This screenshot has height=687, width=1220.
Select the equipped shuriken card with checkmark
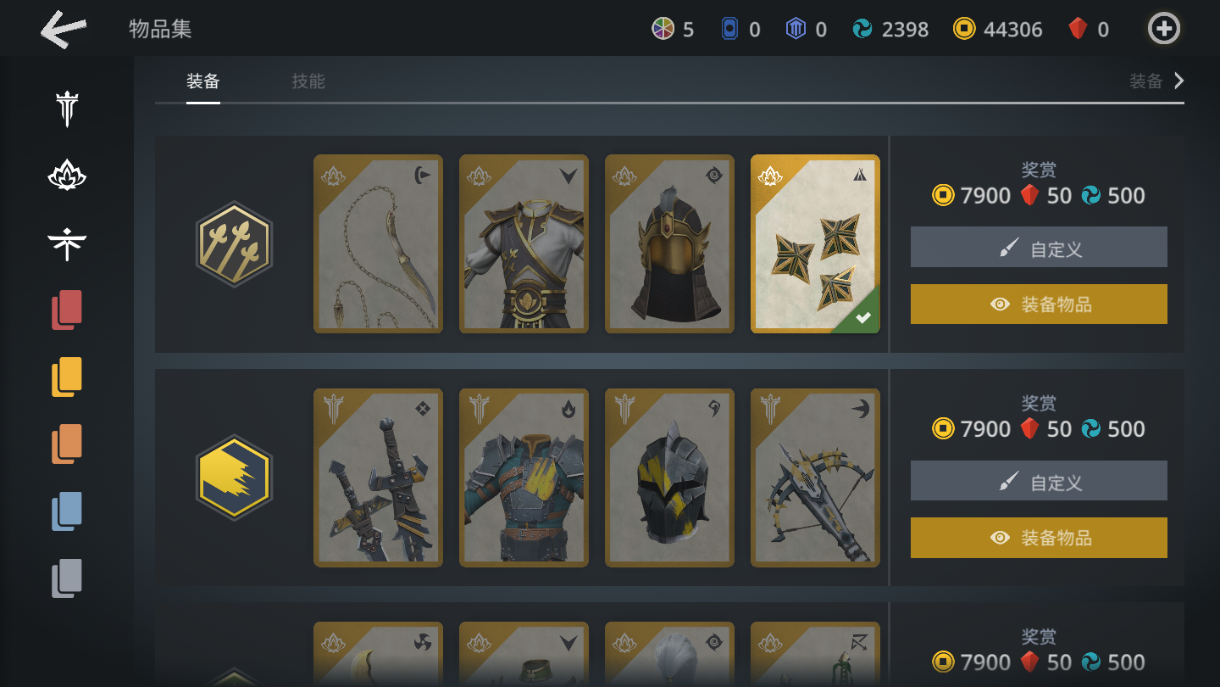pos(815,243)
